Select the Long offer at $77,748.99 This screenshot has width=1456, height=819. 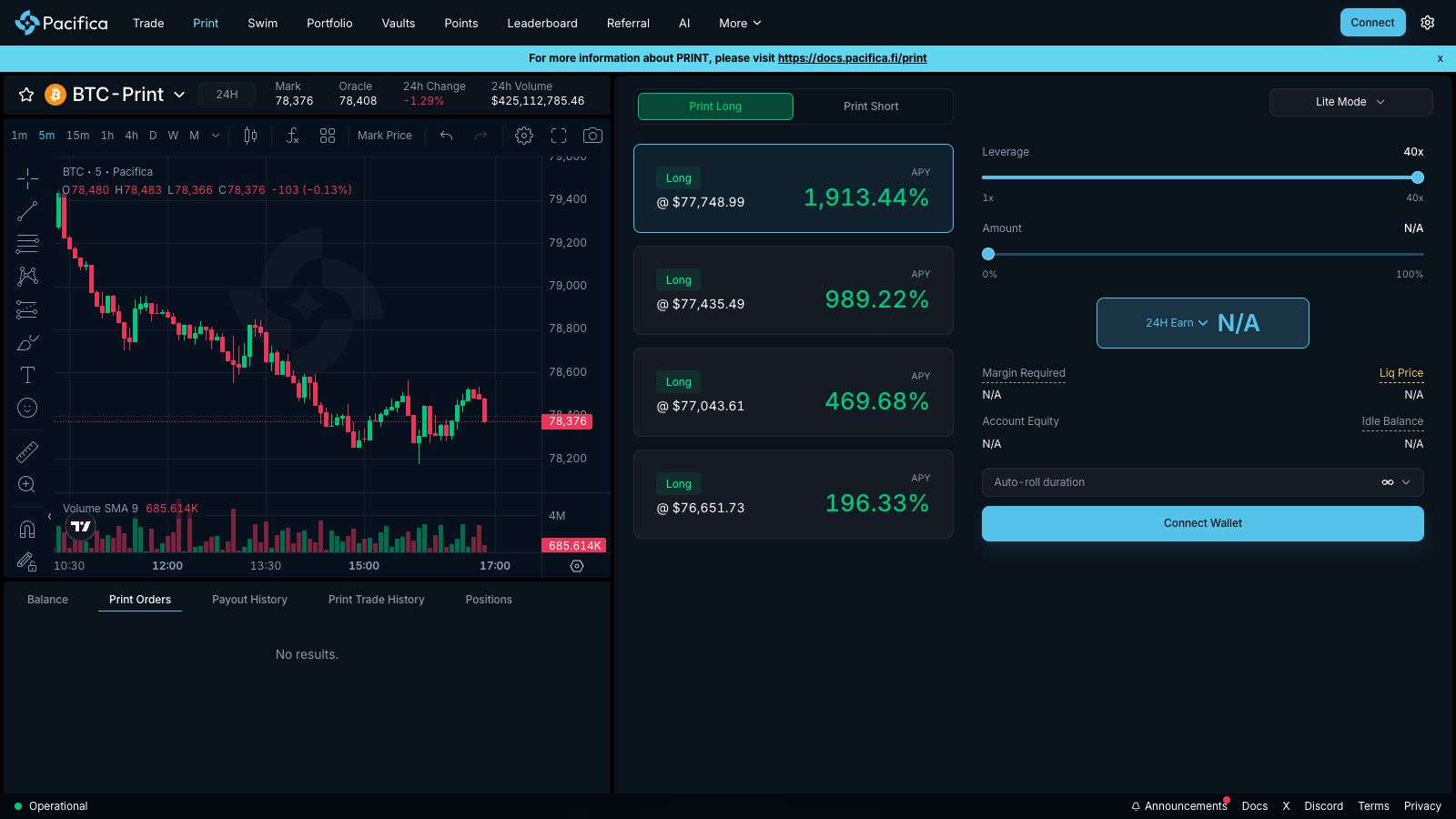point(794,188)
